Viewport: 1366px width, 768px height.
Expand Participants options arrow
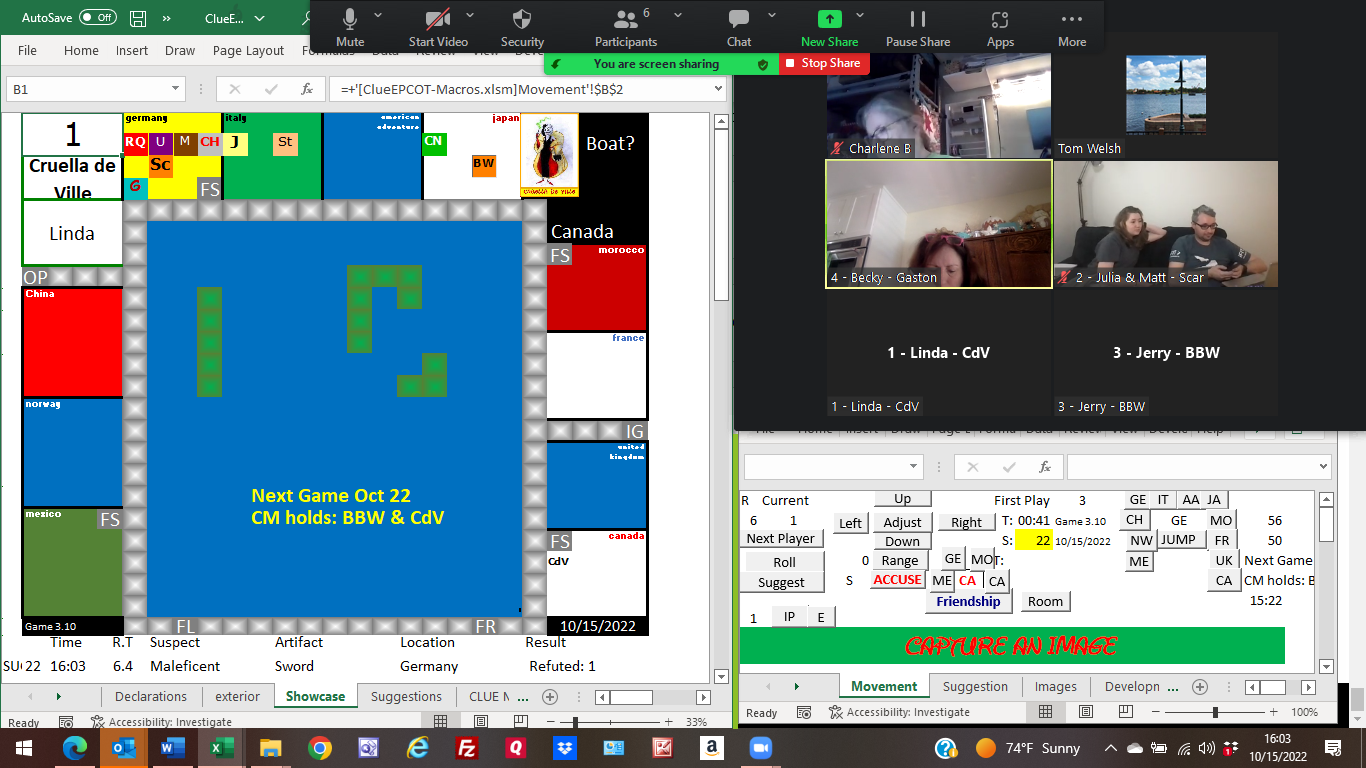(x=678, y=15)
